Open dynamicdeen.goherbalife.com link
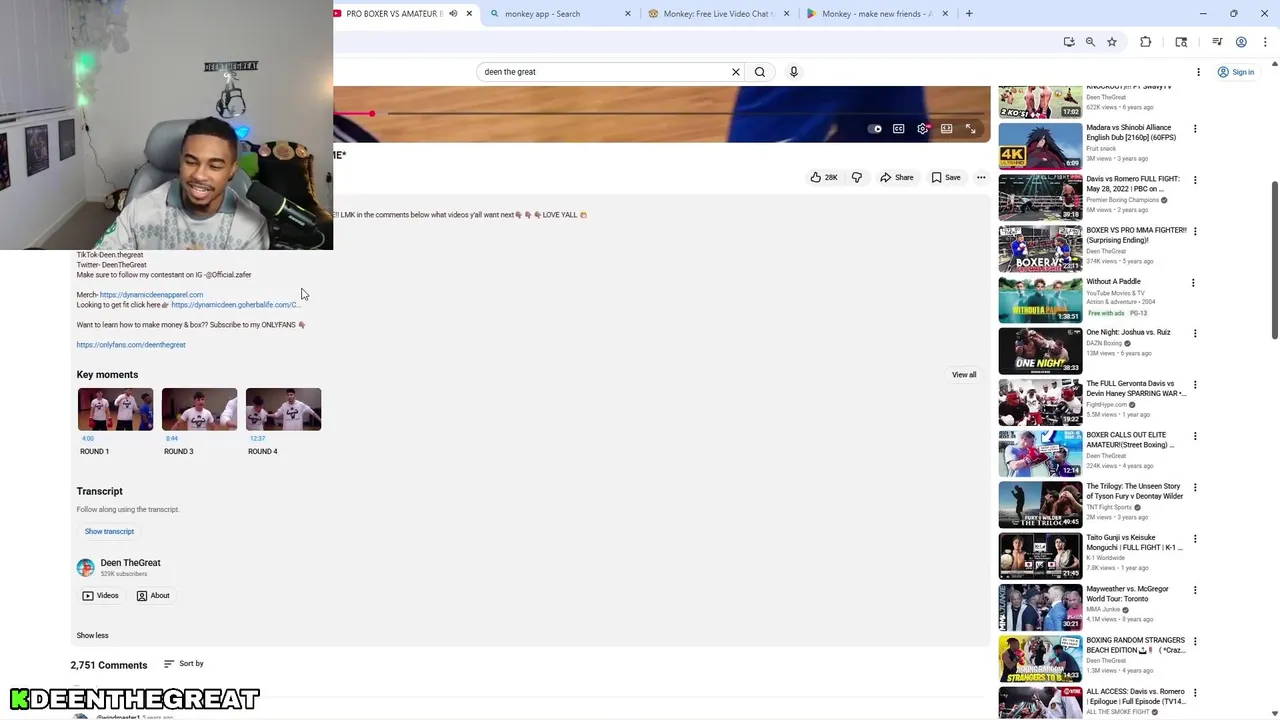Viewport: 1280px width, 720px height. (x=235, y=305)
